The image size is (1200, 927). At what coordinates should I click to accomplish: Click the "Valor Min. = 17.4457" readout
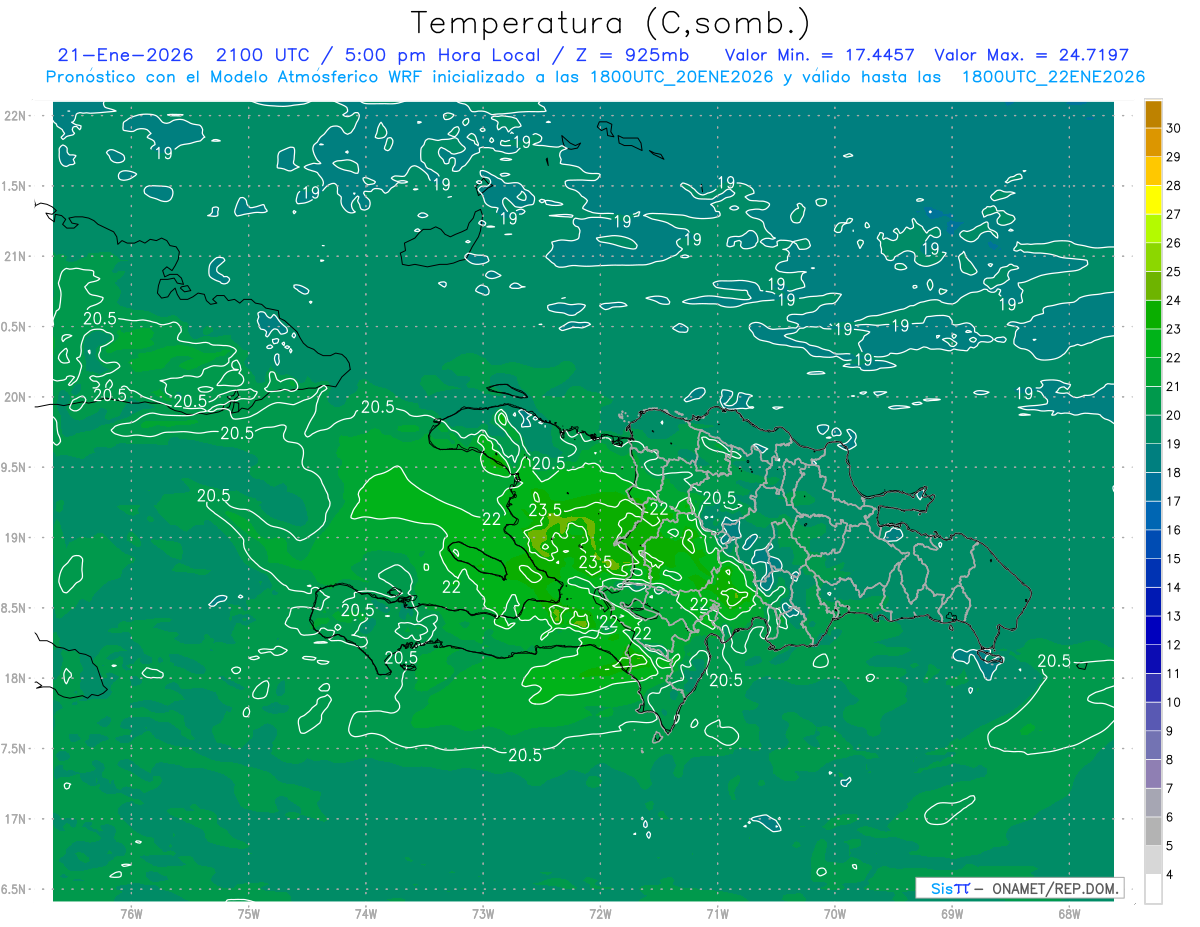click(x=819, y=55)
